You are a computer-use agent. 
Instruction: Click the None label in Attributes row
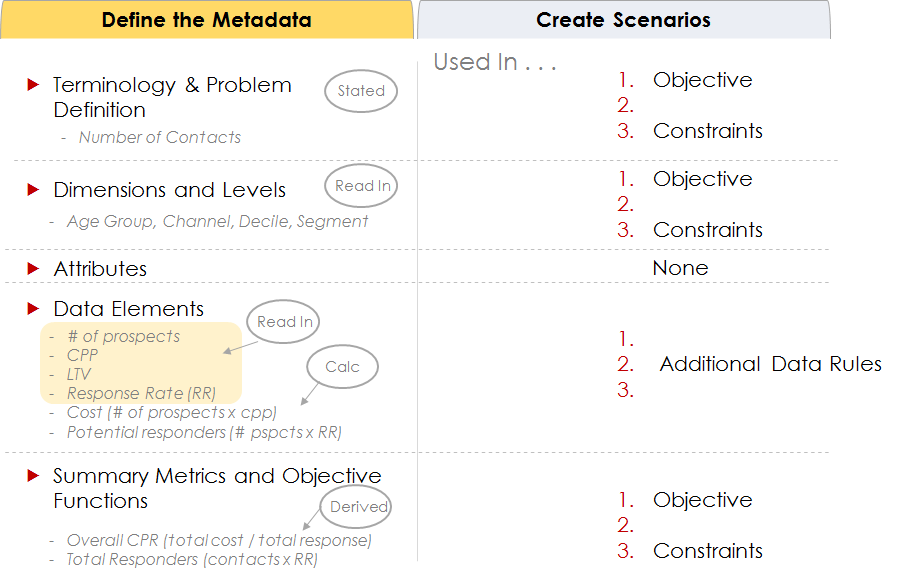click(680, 268)
